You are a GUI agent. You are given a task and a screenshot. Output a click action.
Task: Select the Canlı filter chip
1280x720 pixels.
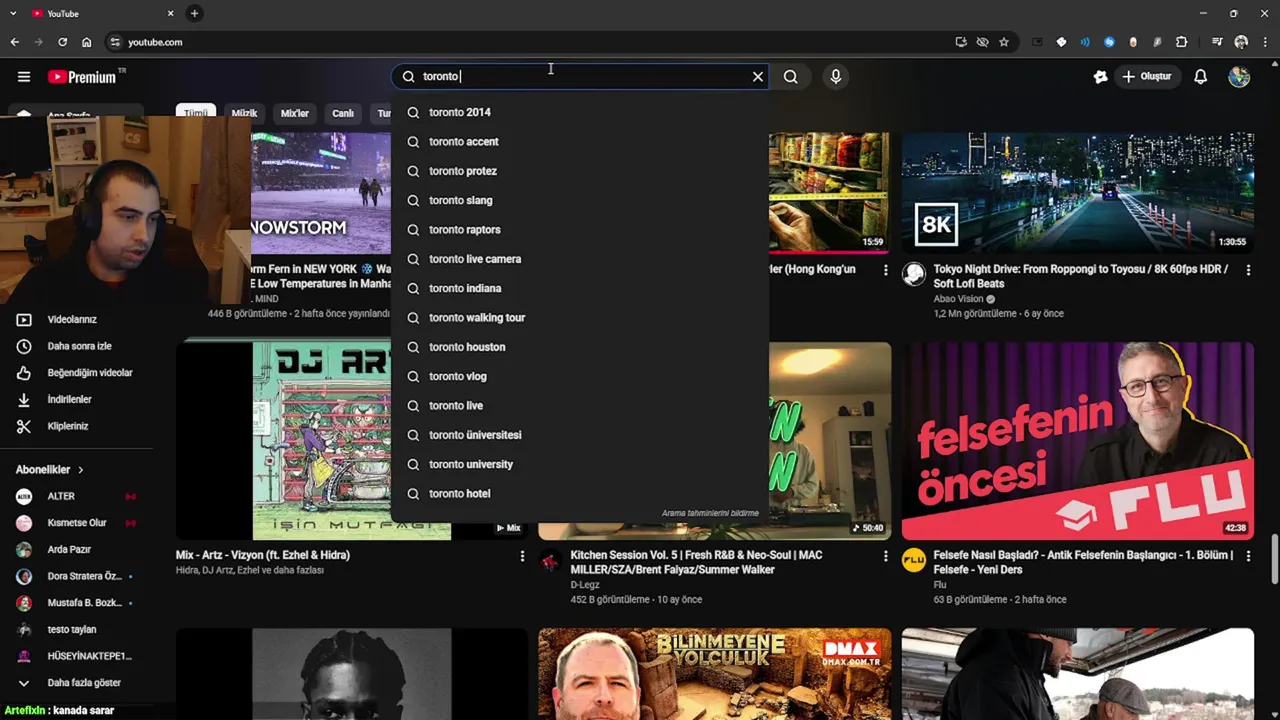343,113
